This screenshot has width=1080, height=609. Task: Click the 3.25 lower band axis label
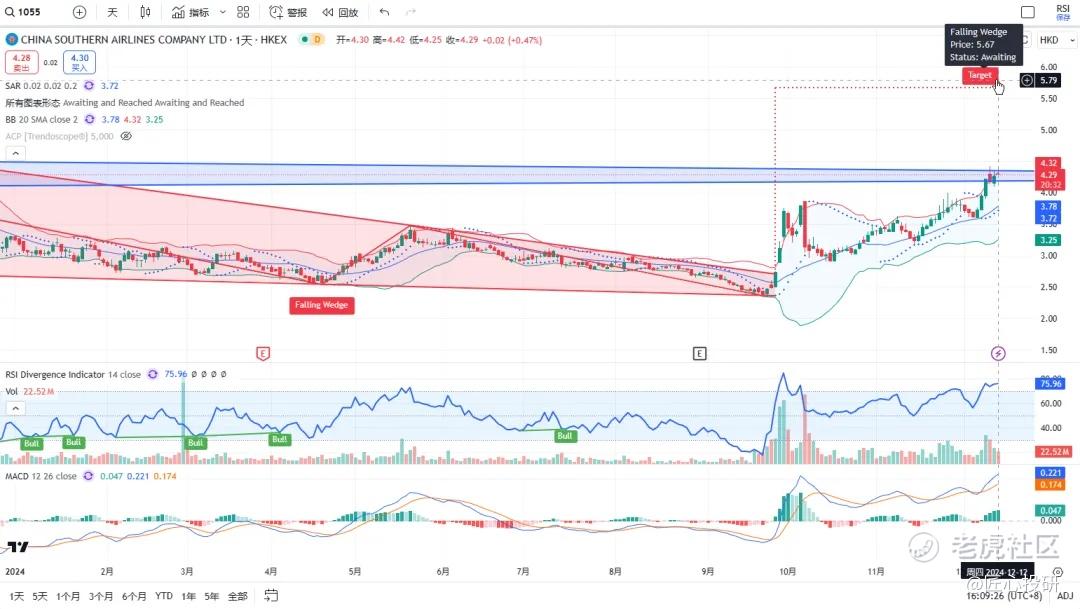(1048, 240)
